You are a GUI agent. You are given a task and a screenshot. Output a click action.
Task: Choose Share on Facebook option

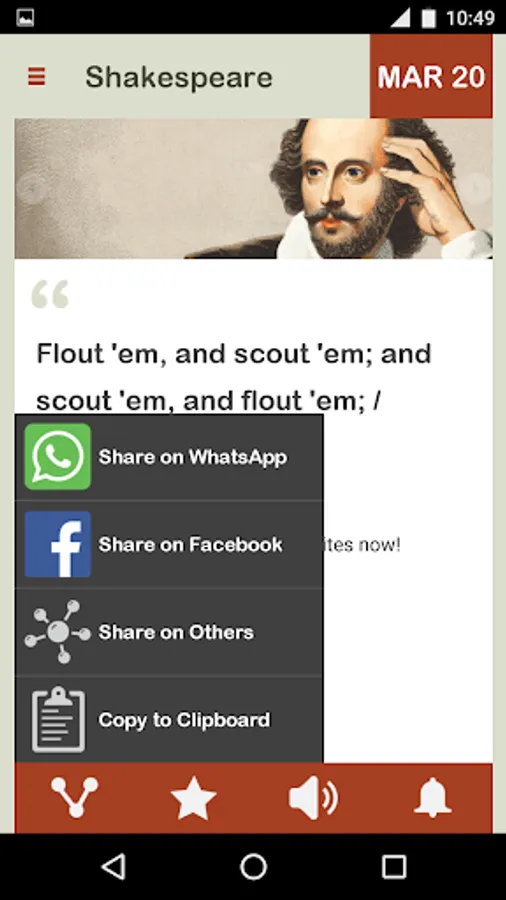point(190,544)
